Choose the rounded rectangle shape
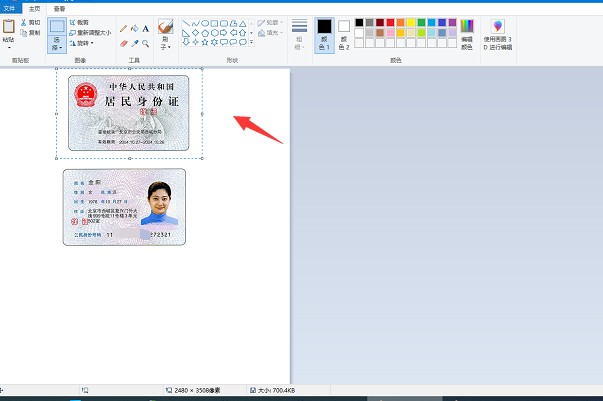The width and height of the screenshot is (603, 401). (x=224, y=23)
